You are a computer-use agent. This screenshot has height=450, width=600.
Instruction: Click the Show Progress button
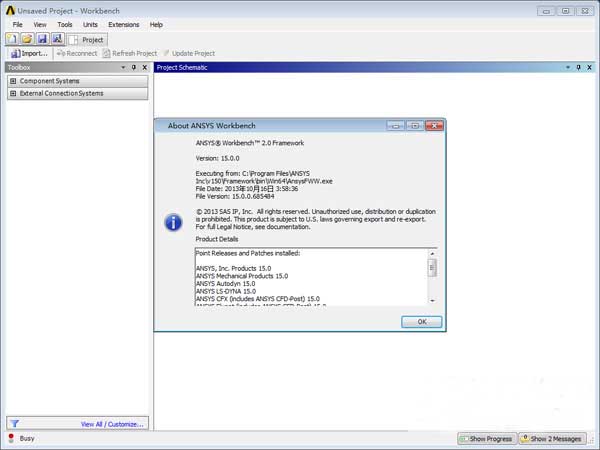(x=487, y=439)
